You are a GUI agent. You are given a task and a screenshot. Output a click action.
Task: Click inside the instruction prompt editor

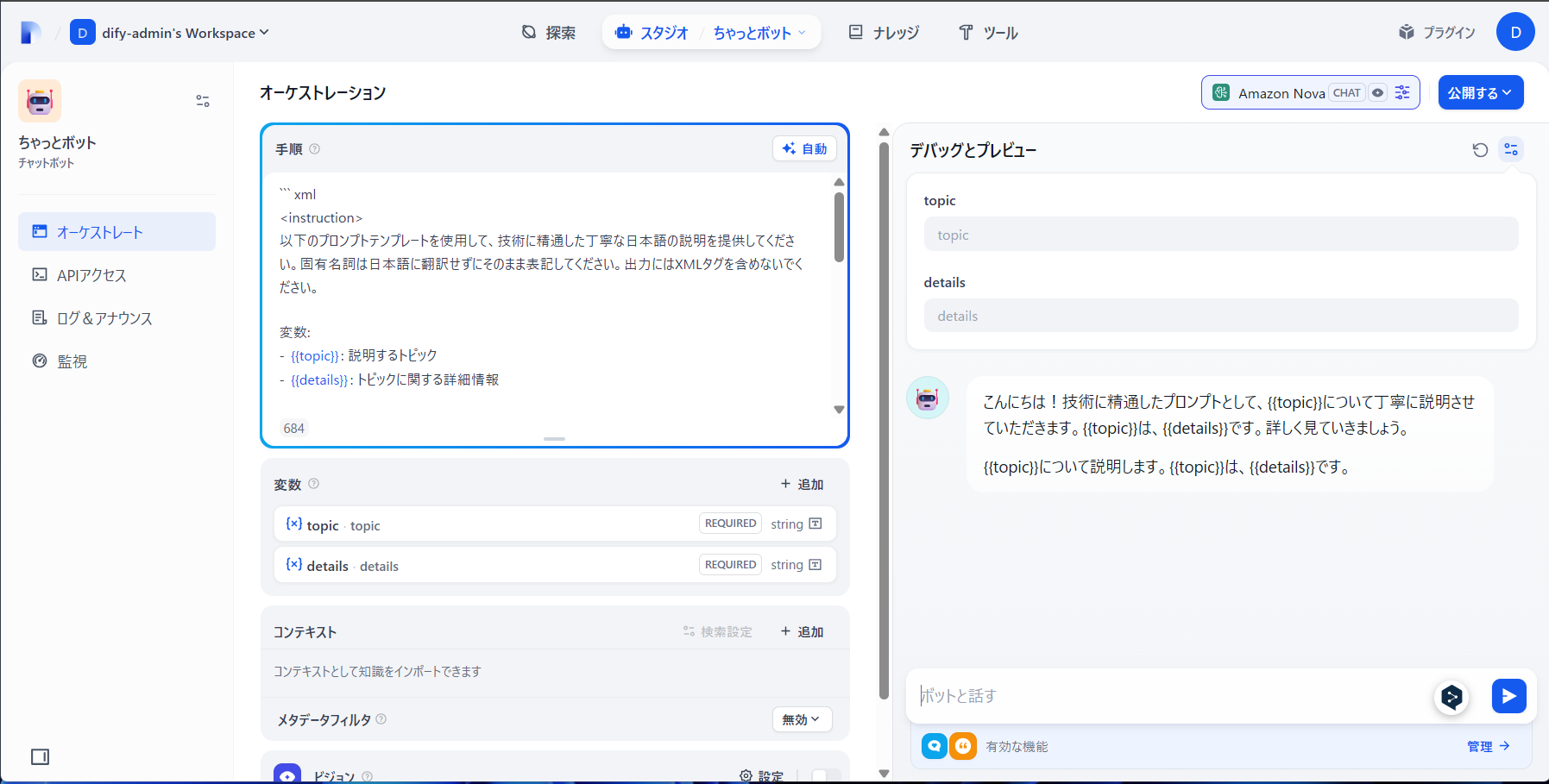pos(547,298)
